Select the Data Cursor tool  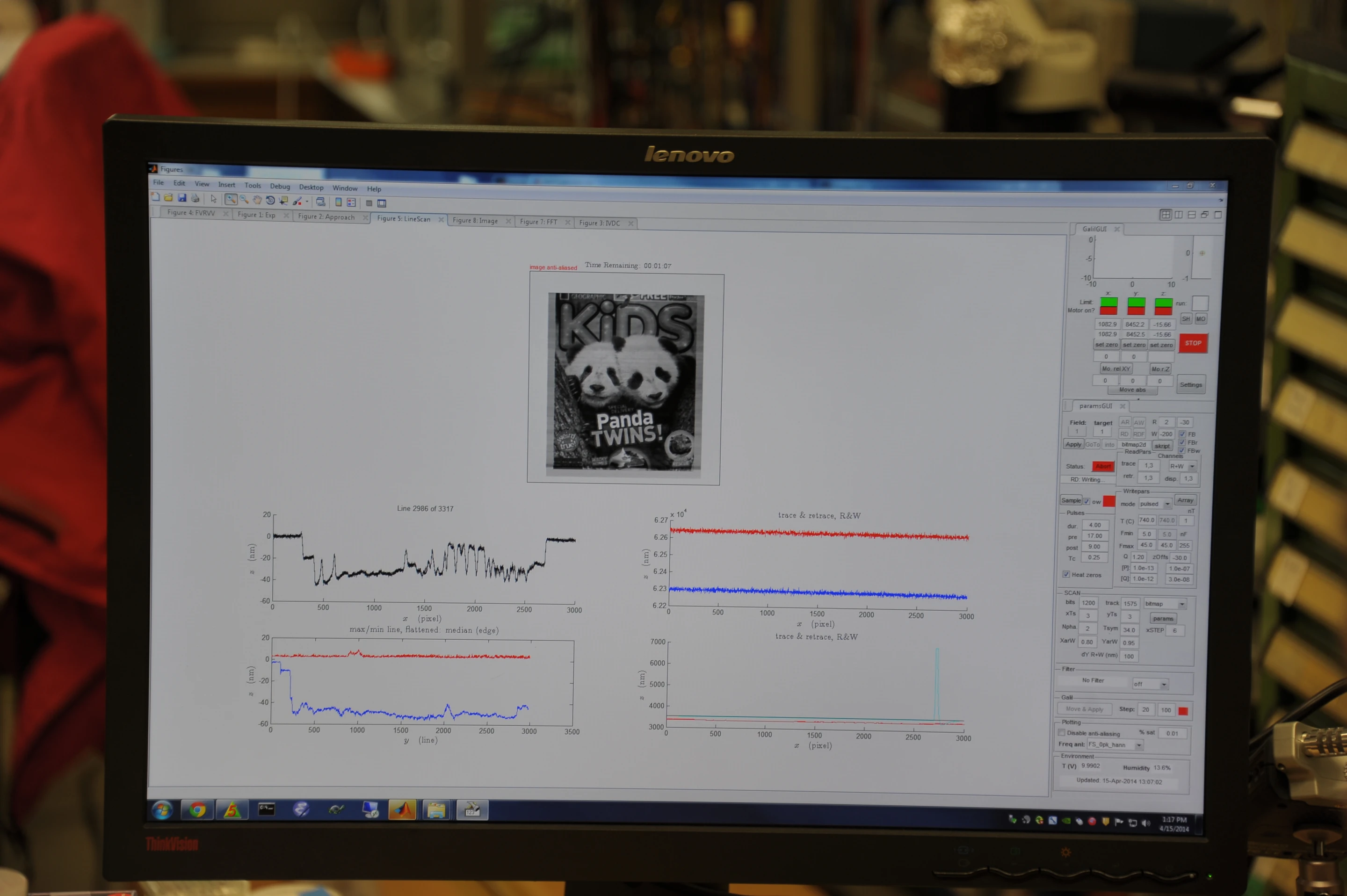pos(283,201)
